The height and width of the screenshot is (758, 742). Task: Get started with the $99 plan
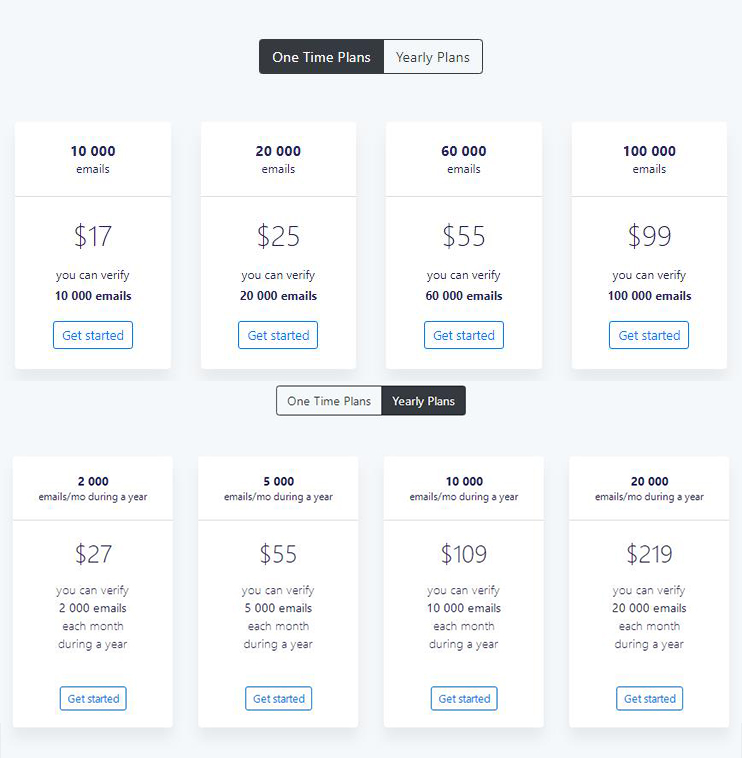[649, 335]
